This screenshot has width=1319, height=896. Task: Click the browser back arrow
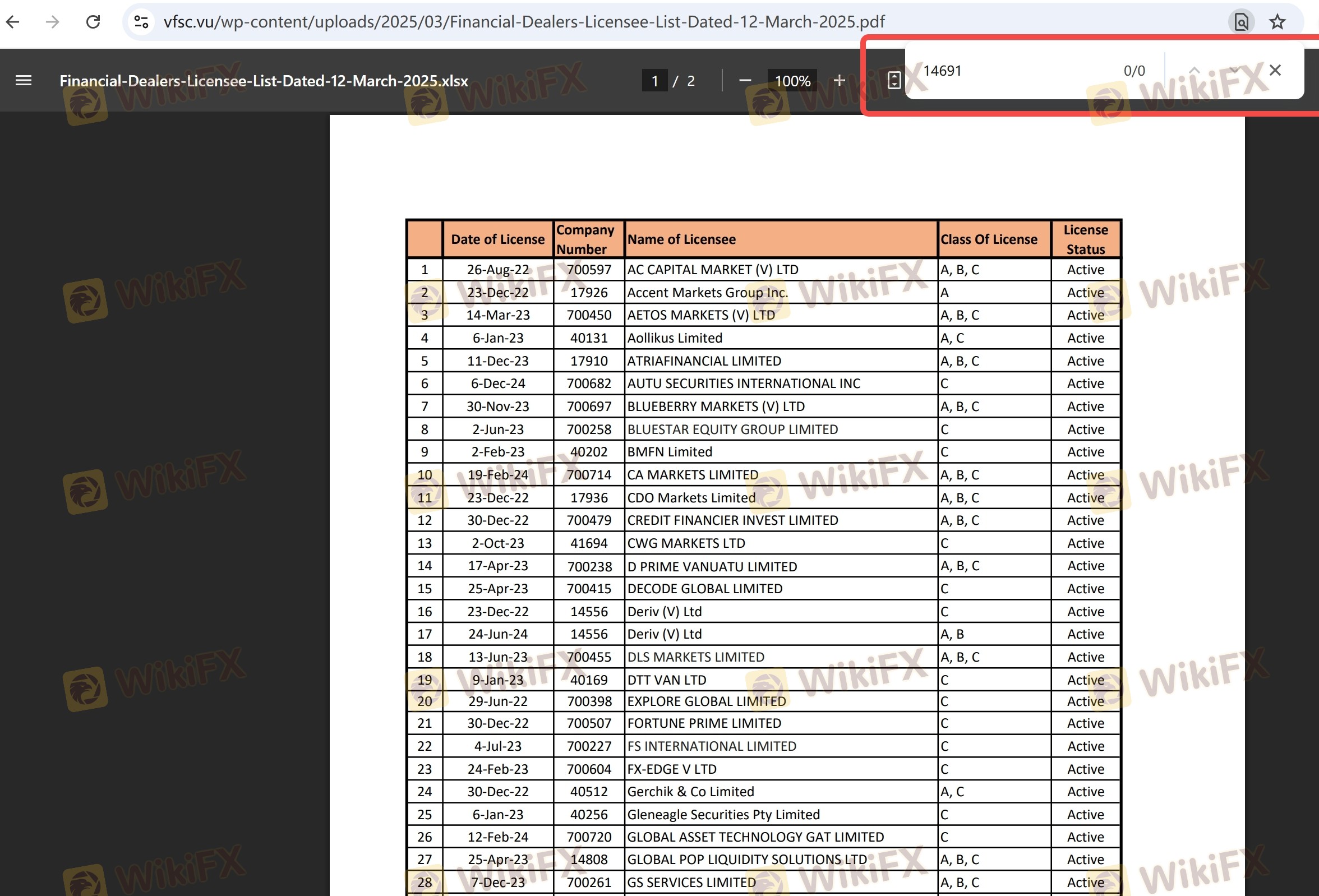pos(13,22)
